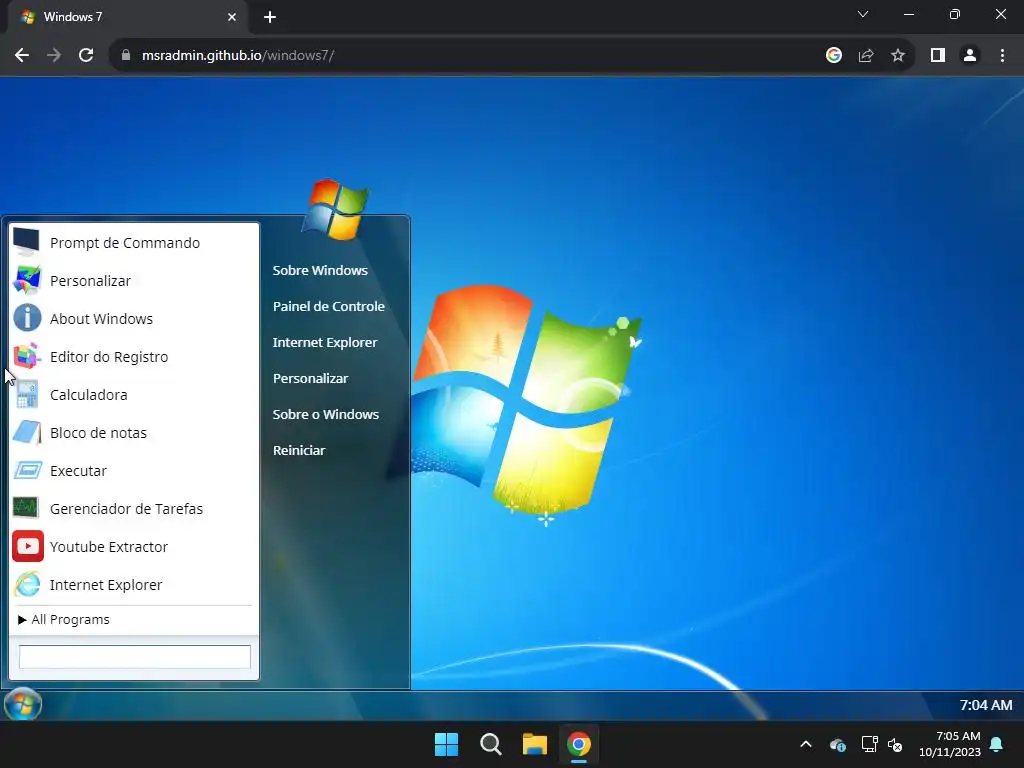1024x768 pixels.
Task: Open the Windows 11 clock and date 10/11/2023
Action: pyautogui.click(x=950, y=744)
